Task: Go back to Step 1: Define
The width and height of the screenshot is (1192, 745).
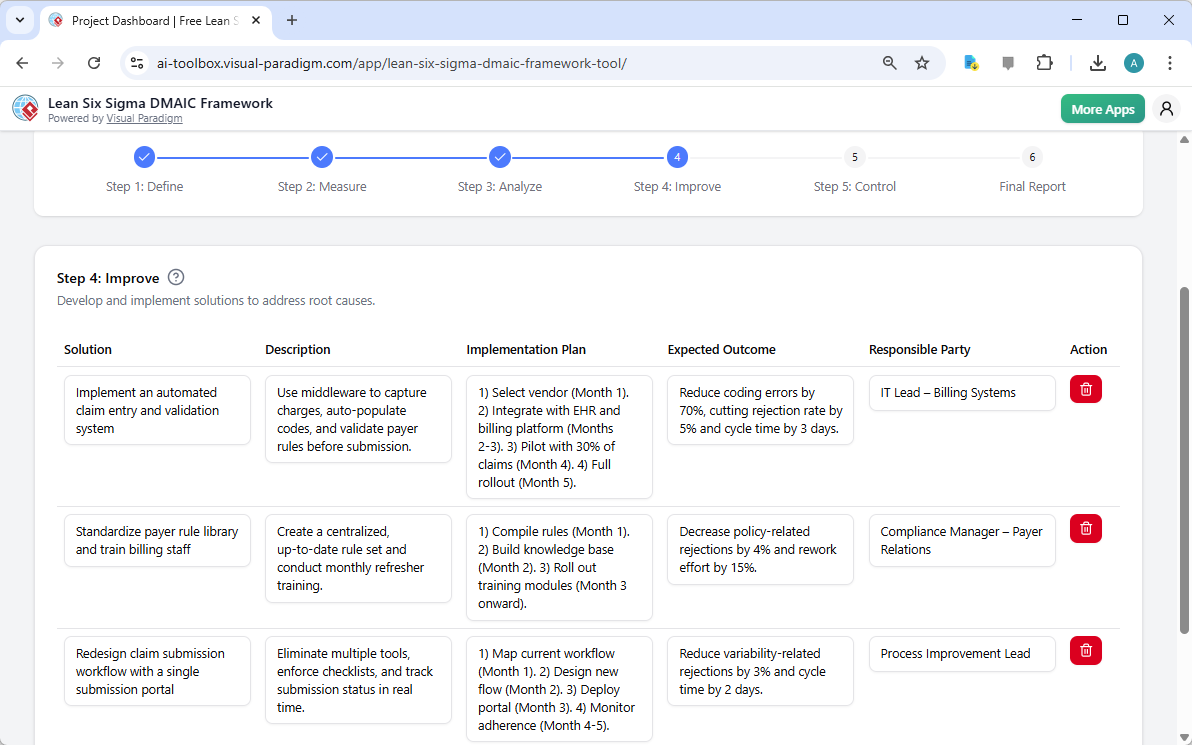Action: tap(144, 157)
